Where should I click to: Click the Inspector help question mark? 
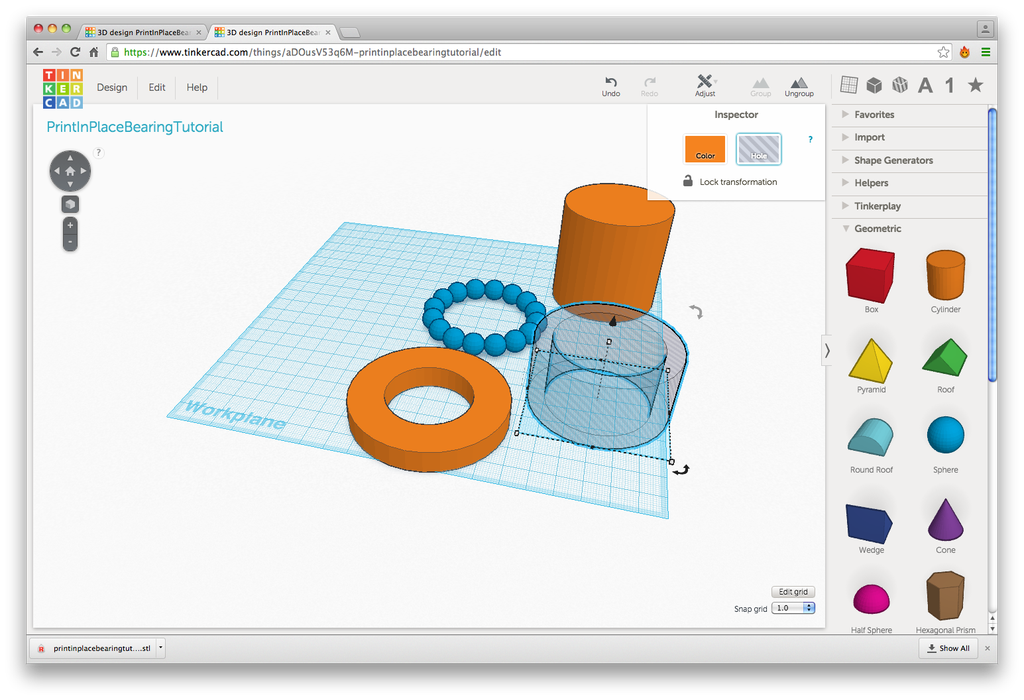coord(810,139)
